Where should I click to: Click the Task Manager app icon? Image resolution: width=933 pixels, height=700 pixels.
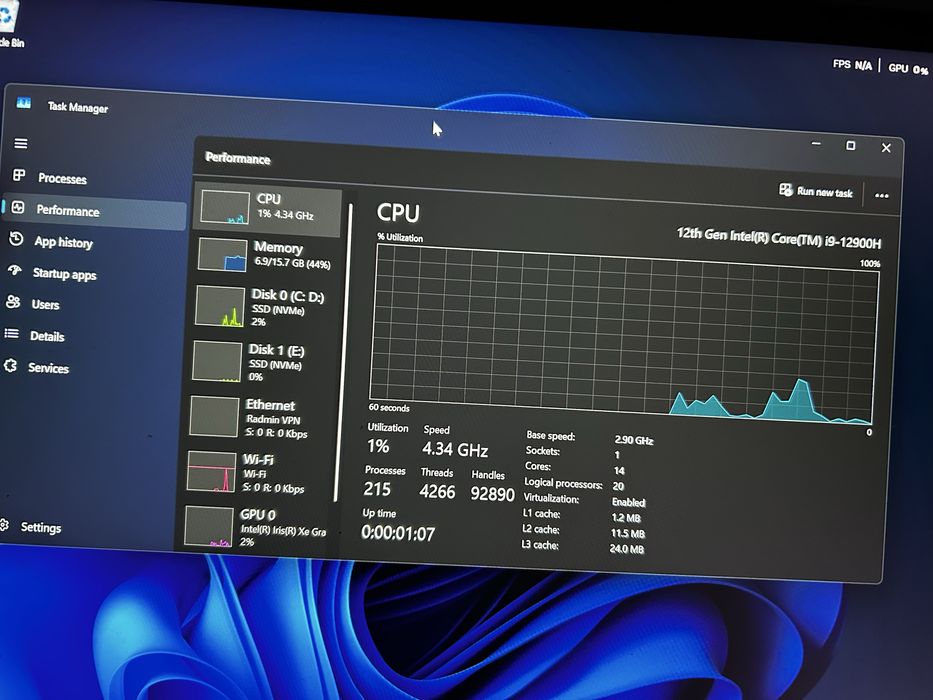coord(23,103)
